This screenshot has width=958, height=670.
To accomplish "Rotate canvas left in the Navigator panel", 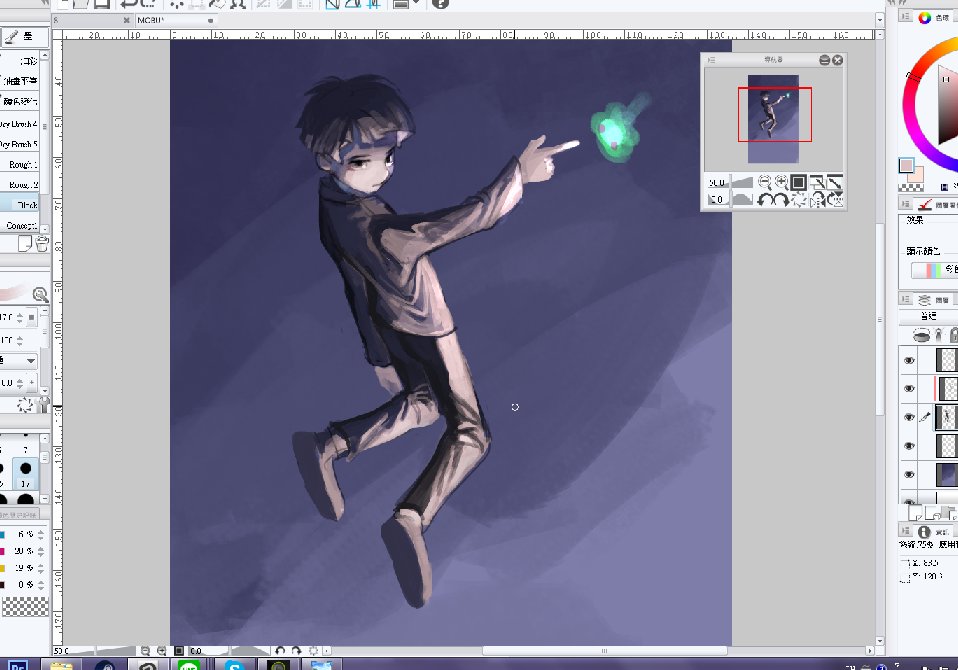I will coord(764,199).
